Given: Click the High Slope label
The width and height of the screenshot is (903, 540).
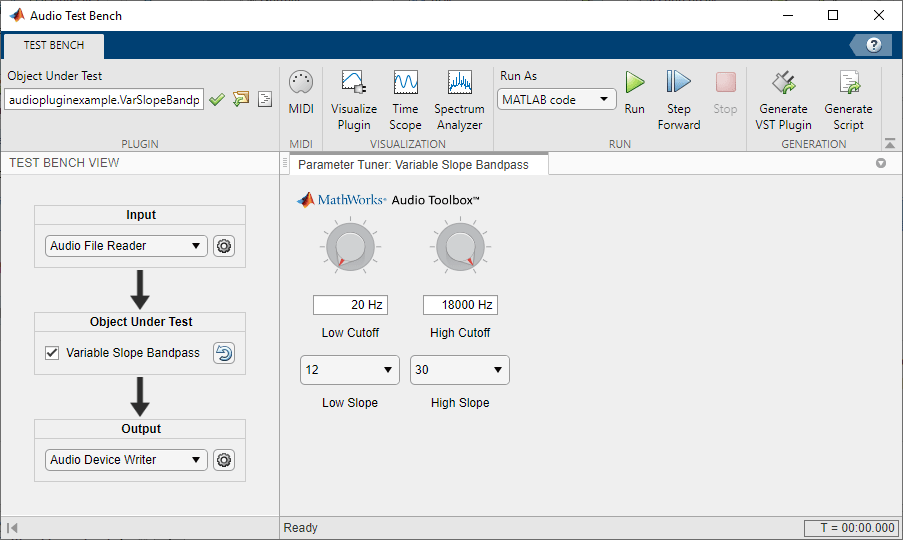Looking at the screenshot, I should (460, 403).
